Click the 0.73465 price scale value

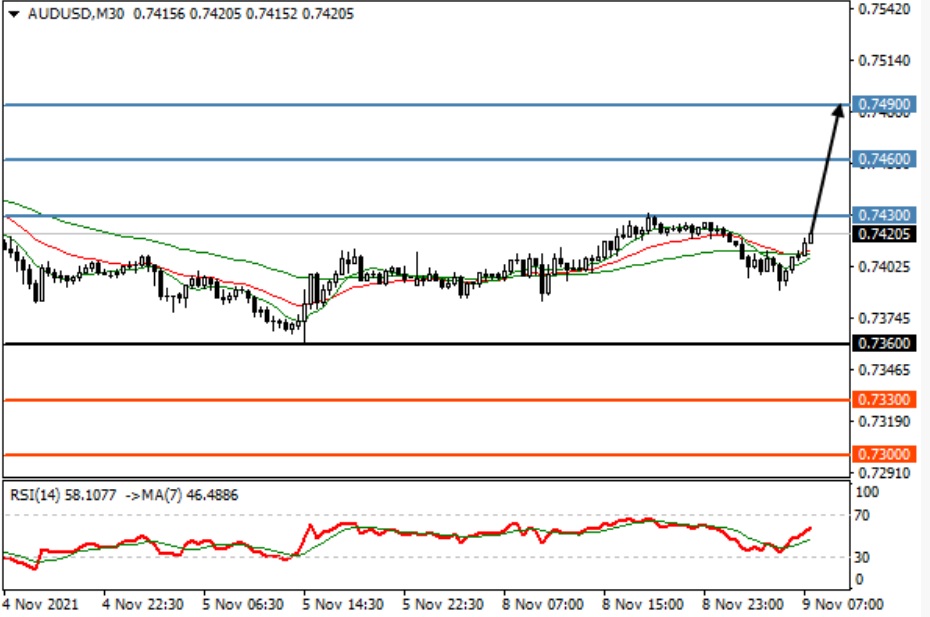pos(884,370)
